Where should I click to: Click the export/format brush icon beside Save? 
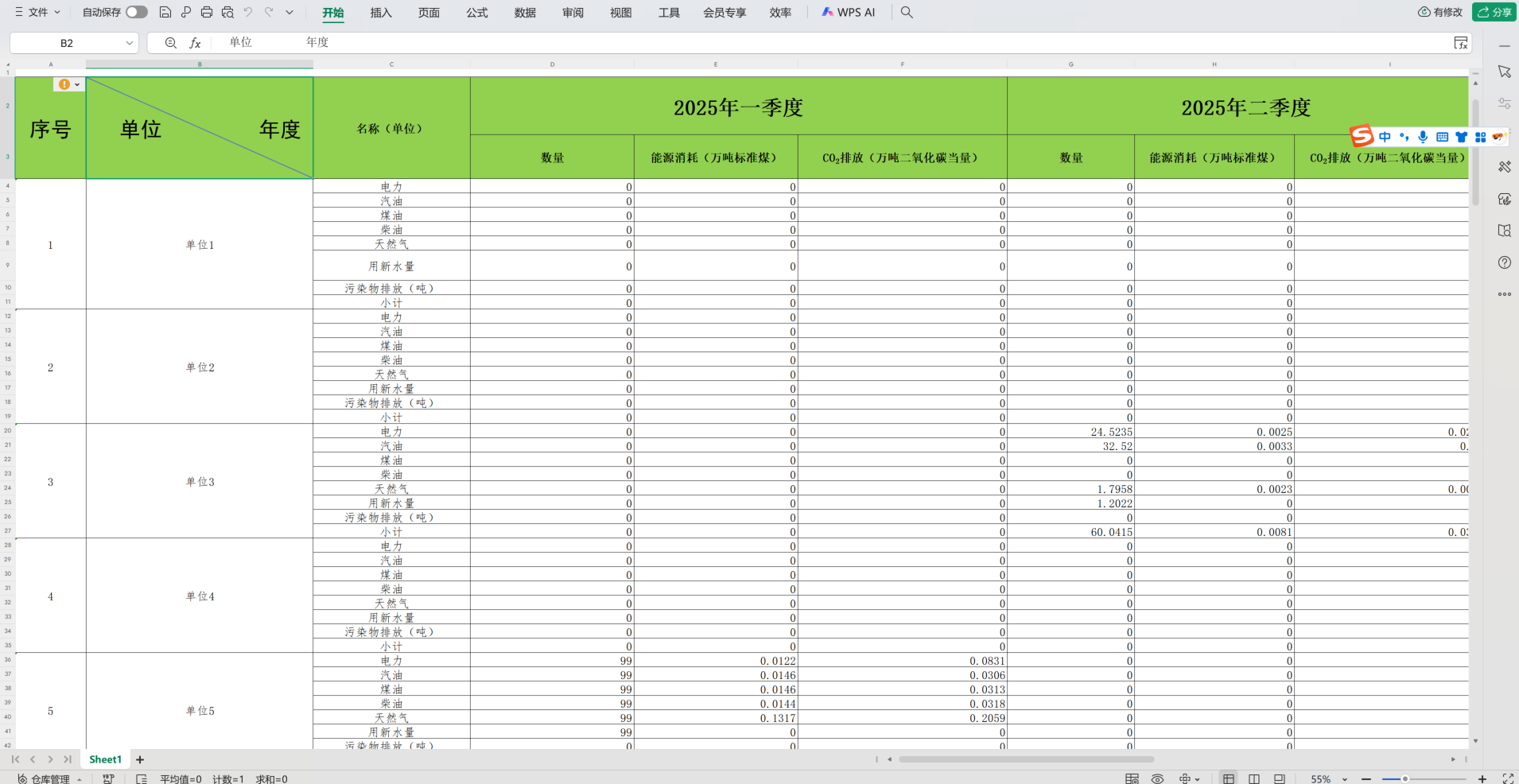[x=186, y=12]
